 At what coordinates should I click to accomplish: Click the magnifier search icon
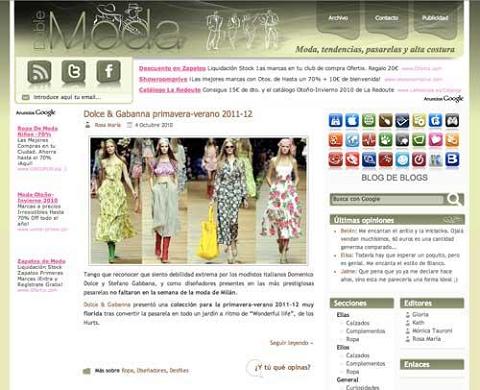[454, 199]
